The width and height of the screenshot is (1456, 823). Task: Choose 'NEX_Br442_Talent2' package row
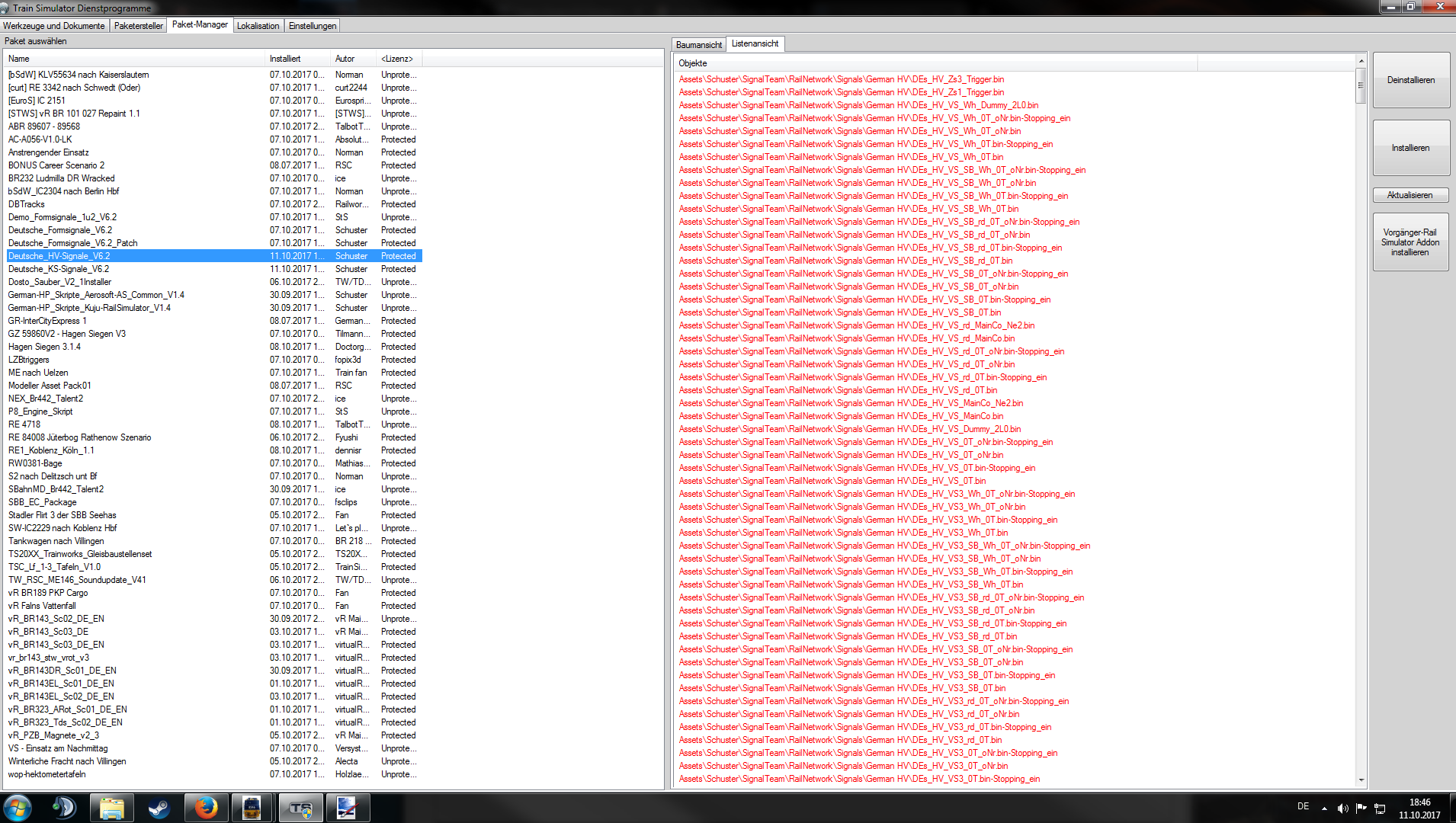coord(214,399)
